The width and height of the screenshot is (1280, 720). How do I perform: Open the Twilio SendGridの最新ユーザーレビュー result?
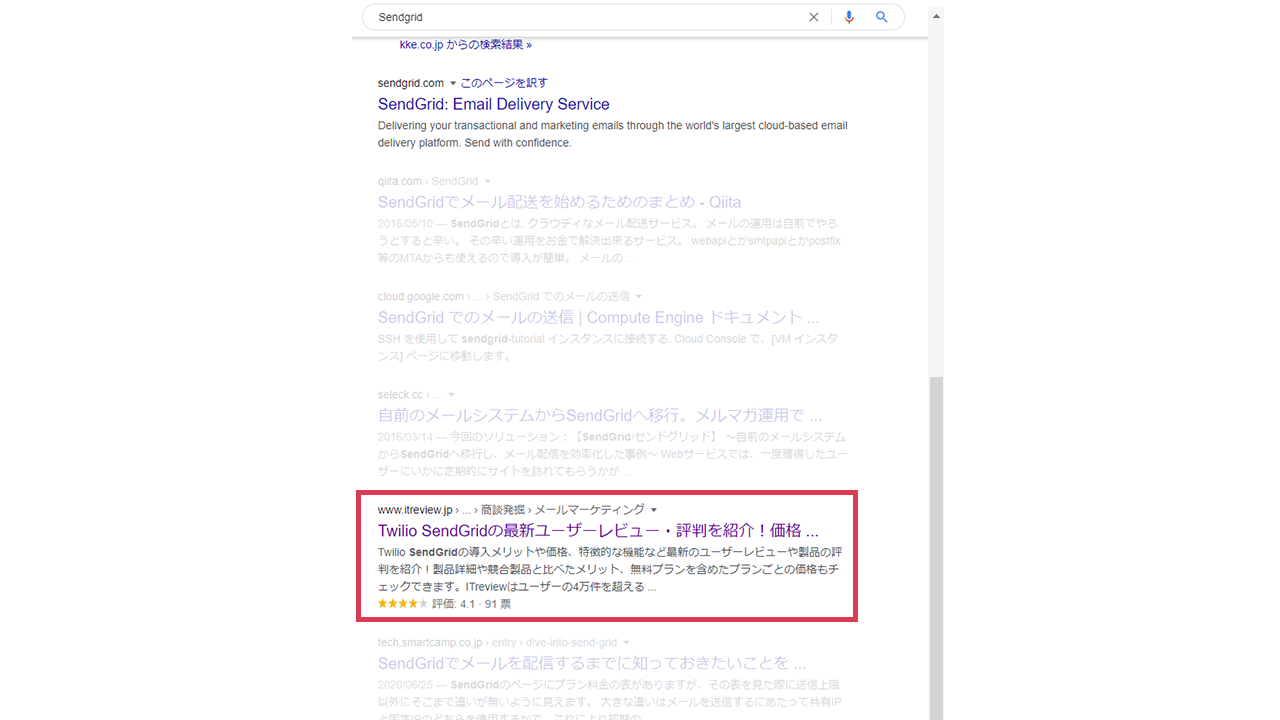point(598,530)
